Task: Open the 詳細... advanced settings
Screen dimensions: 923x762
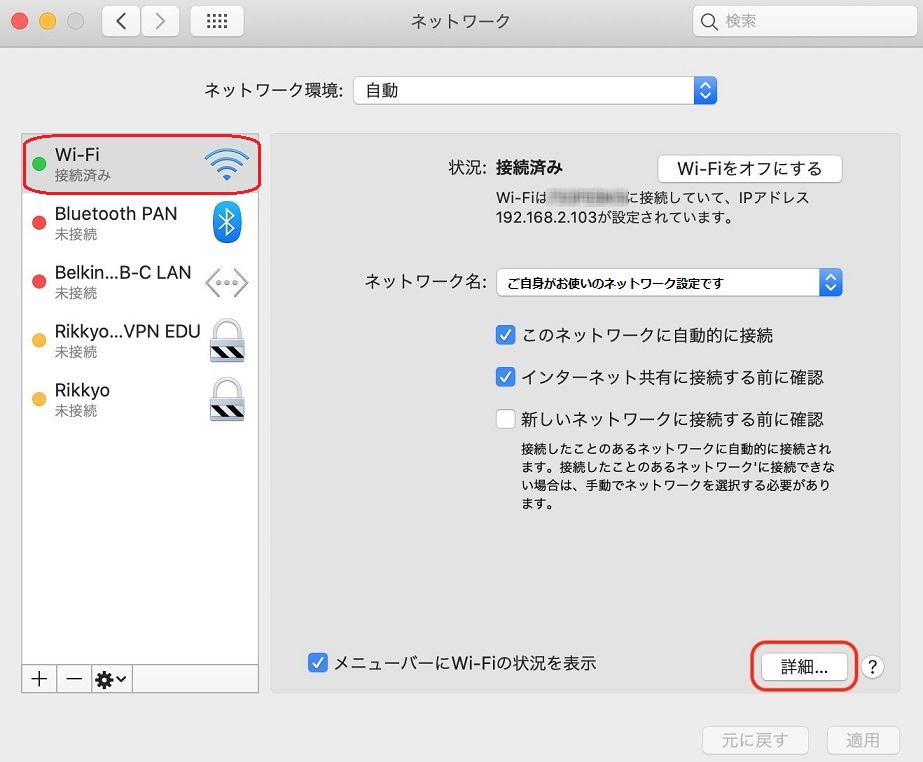Action: coord(804,667)
